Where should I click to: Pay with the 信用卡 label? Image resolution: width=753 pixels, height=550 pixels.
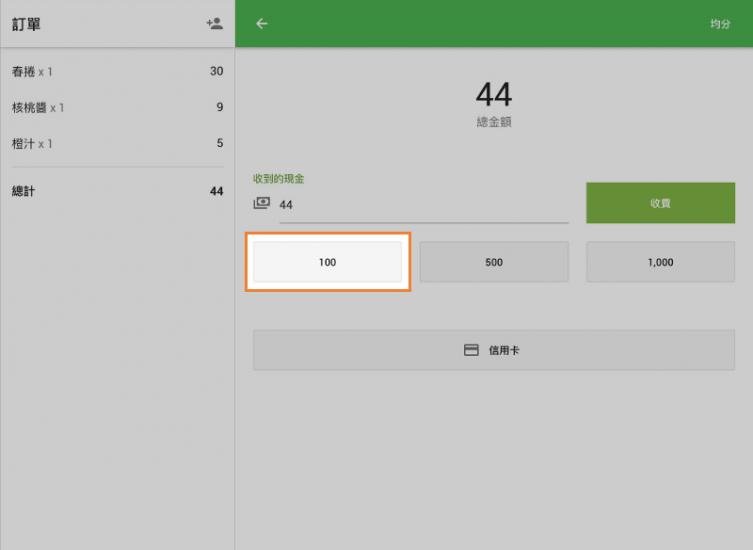tap(504, 351)
